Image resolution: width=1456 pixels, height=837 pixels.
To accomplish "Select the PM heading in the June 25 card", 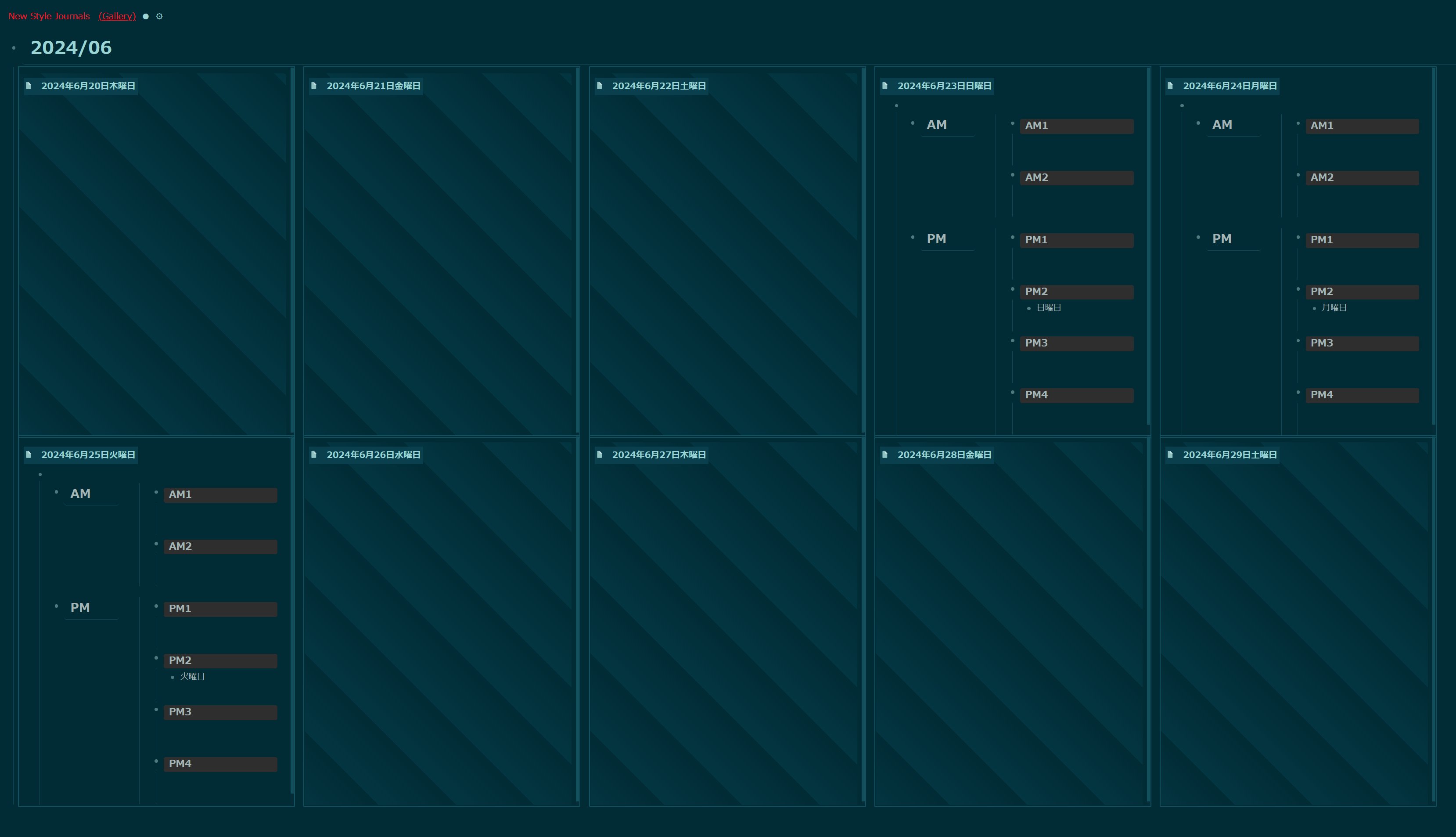I will 80,608.
